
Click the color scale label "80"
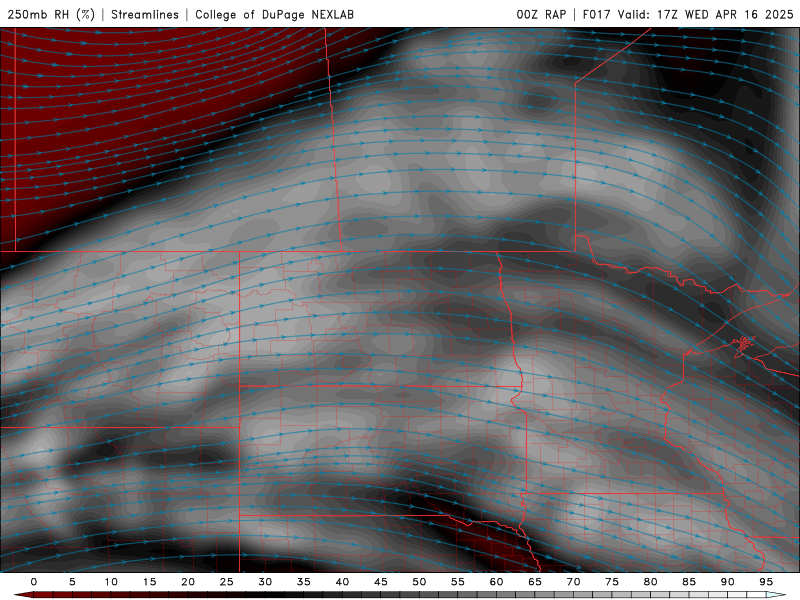[650, 582]
